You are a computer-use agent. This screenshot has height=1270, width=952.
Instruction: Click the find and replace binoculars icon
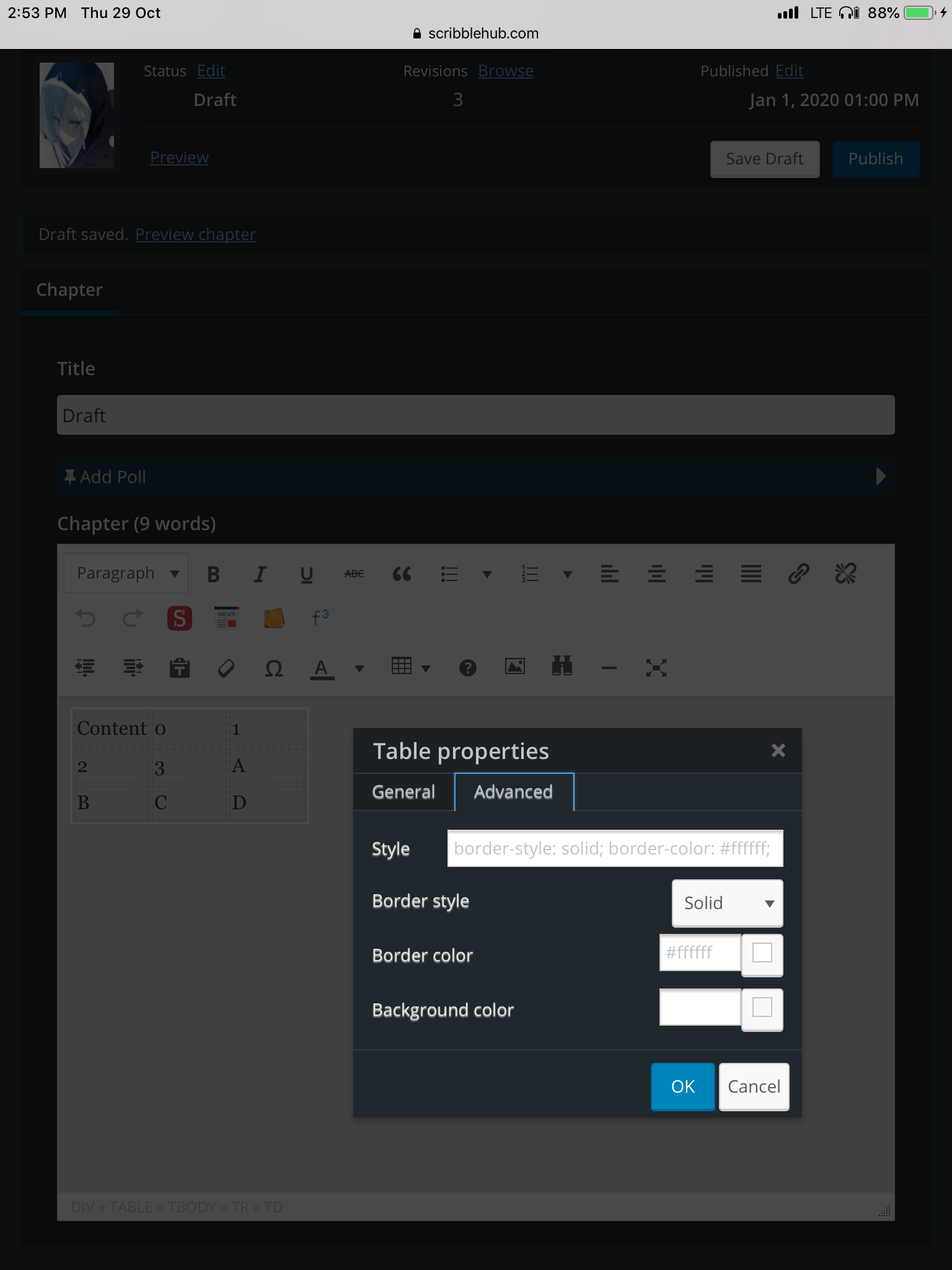coord(562,667)
